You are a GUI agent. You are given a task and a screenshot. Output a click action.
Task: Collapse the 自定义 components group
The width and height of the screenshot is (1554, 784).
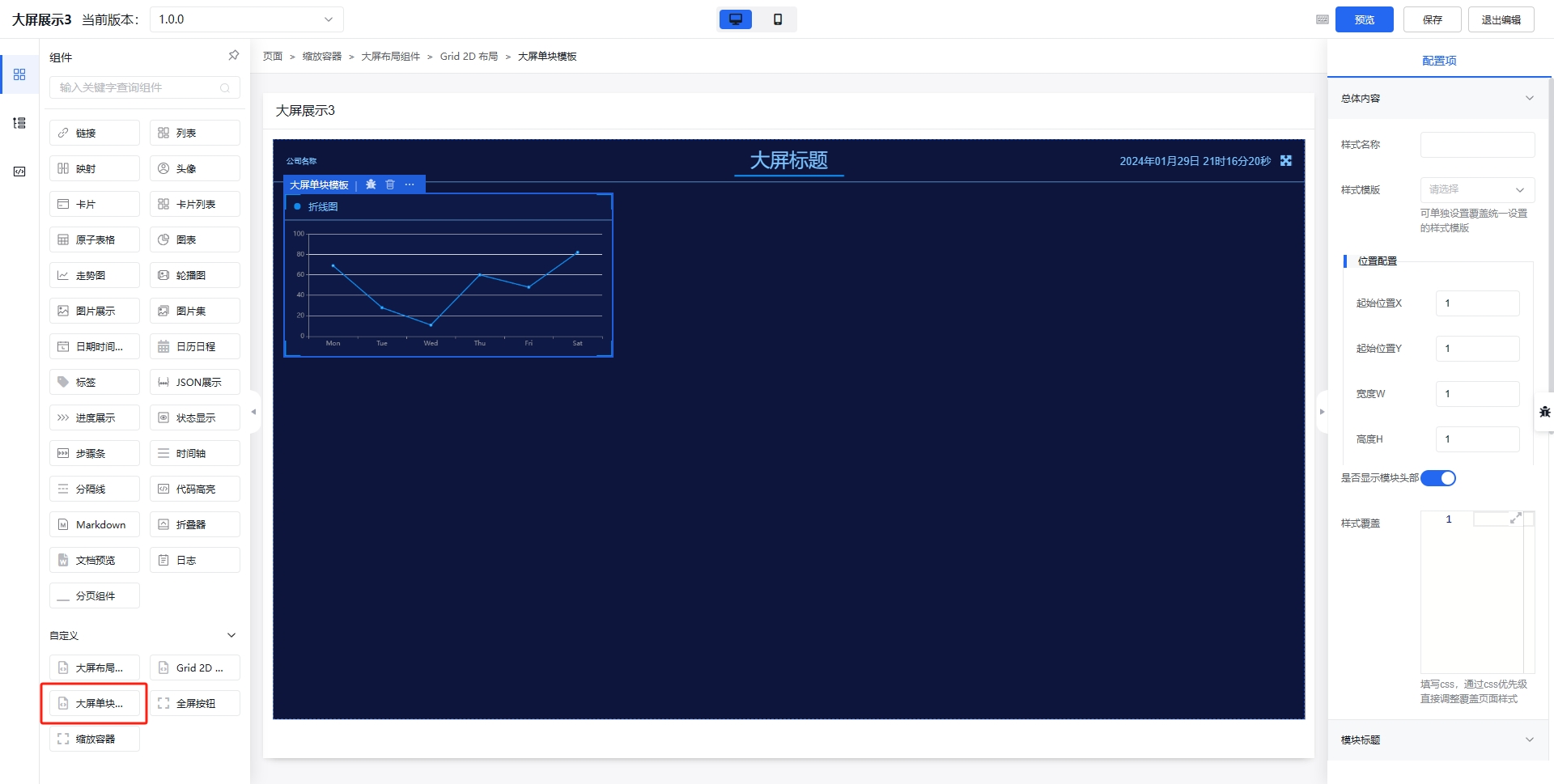point(231,635)
